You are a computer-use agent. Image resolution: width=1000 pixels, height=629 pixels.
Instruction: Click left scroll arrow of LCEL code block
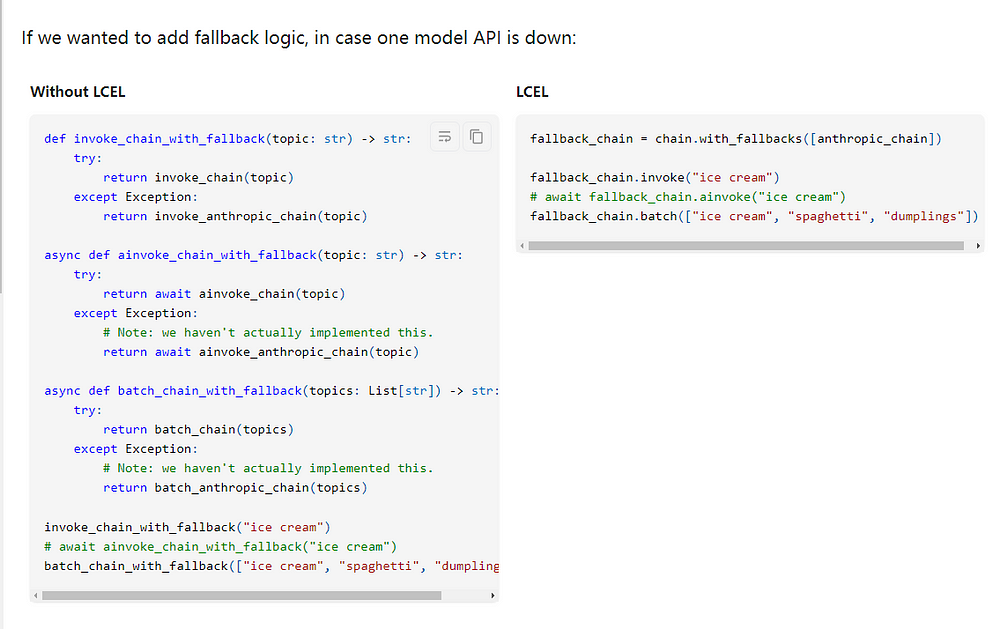(521, 245)
